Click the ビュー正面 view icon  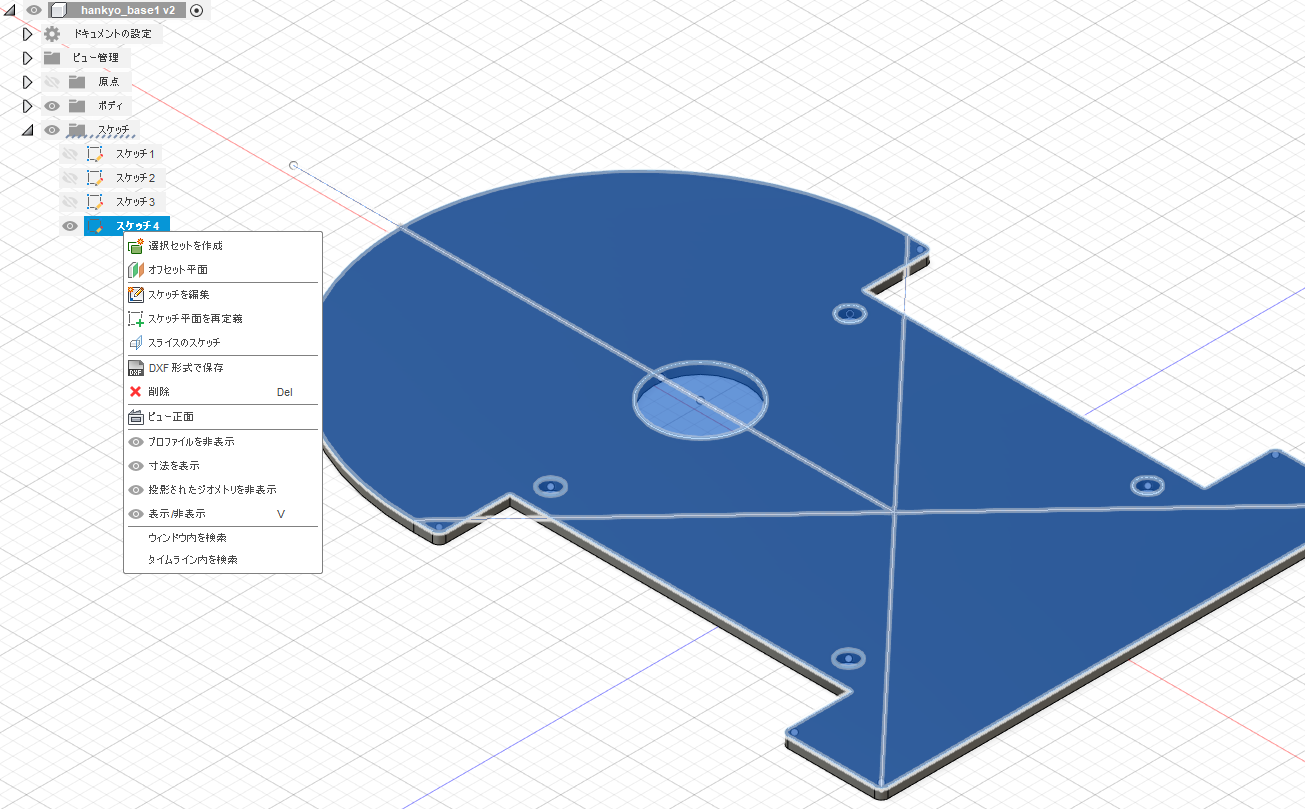[x=137, y=417]
